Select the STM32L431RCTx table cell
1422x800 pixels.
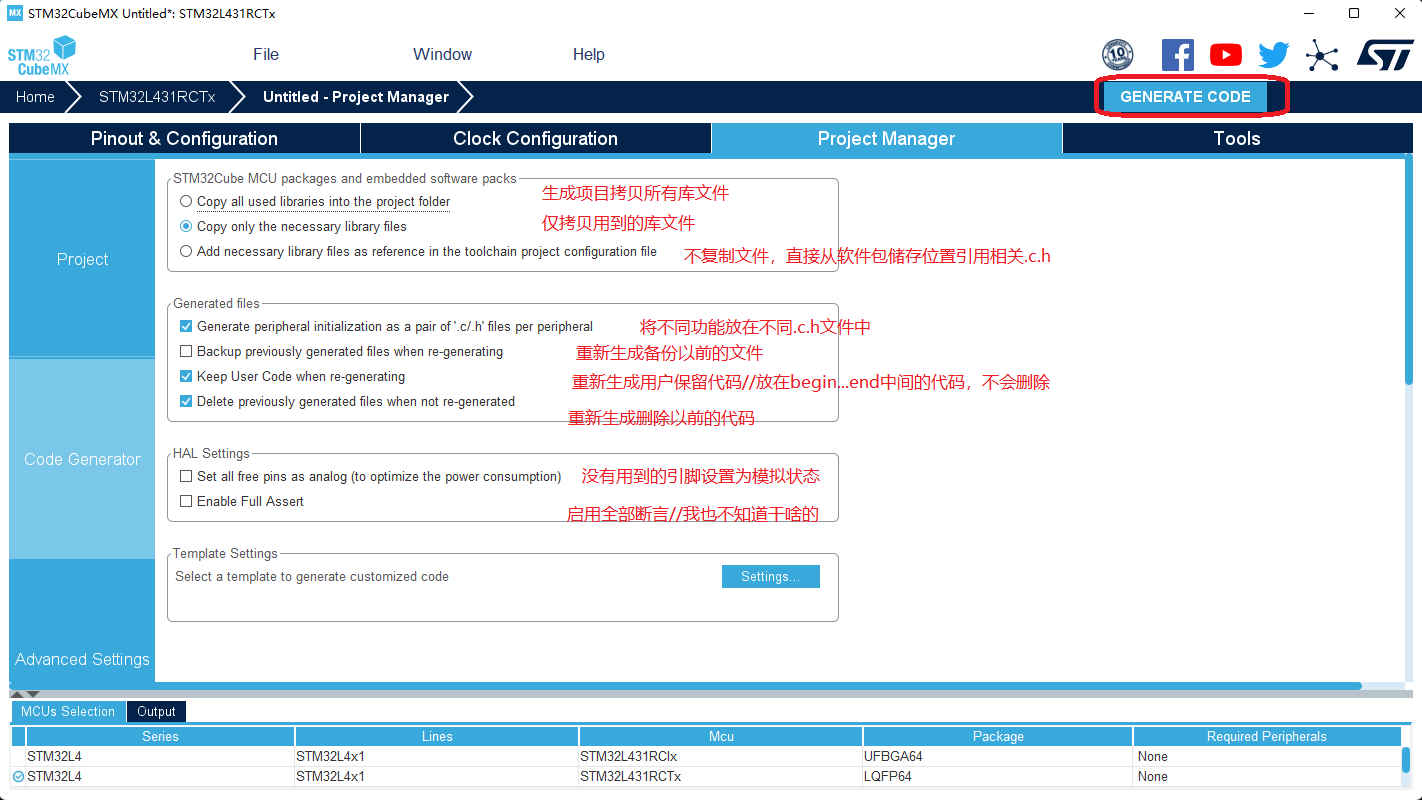tap(721, 776)
